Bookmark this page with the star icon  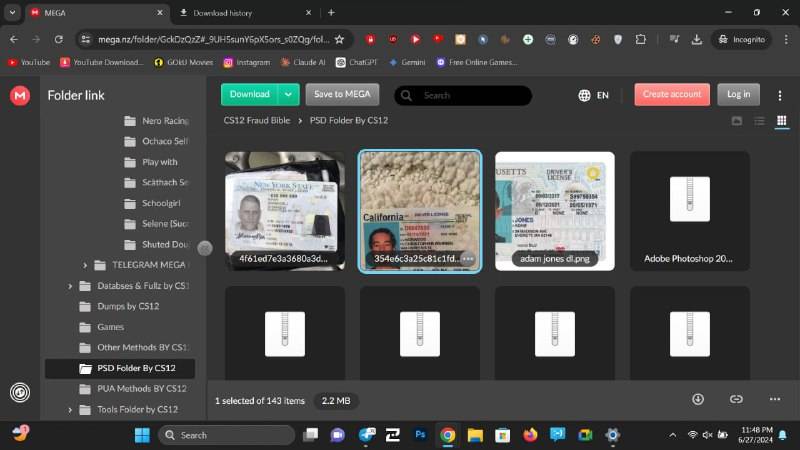(x=339, y=39)
